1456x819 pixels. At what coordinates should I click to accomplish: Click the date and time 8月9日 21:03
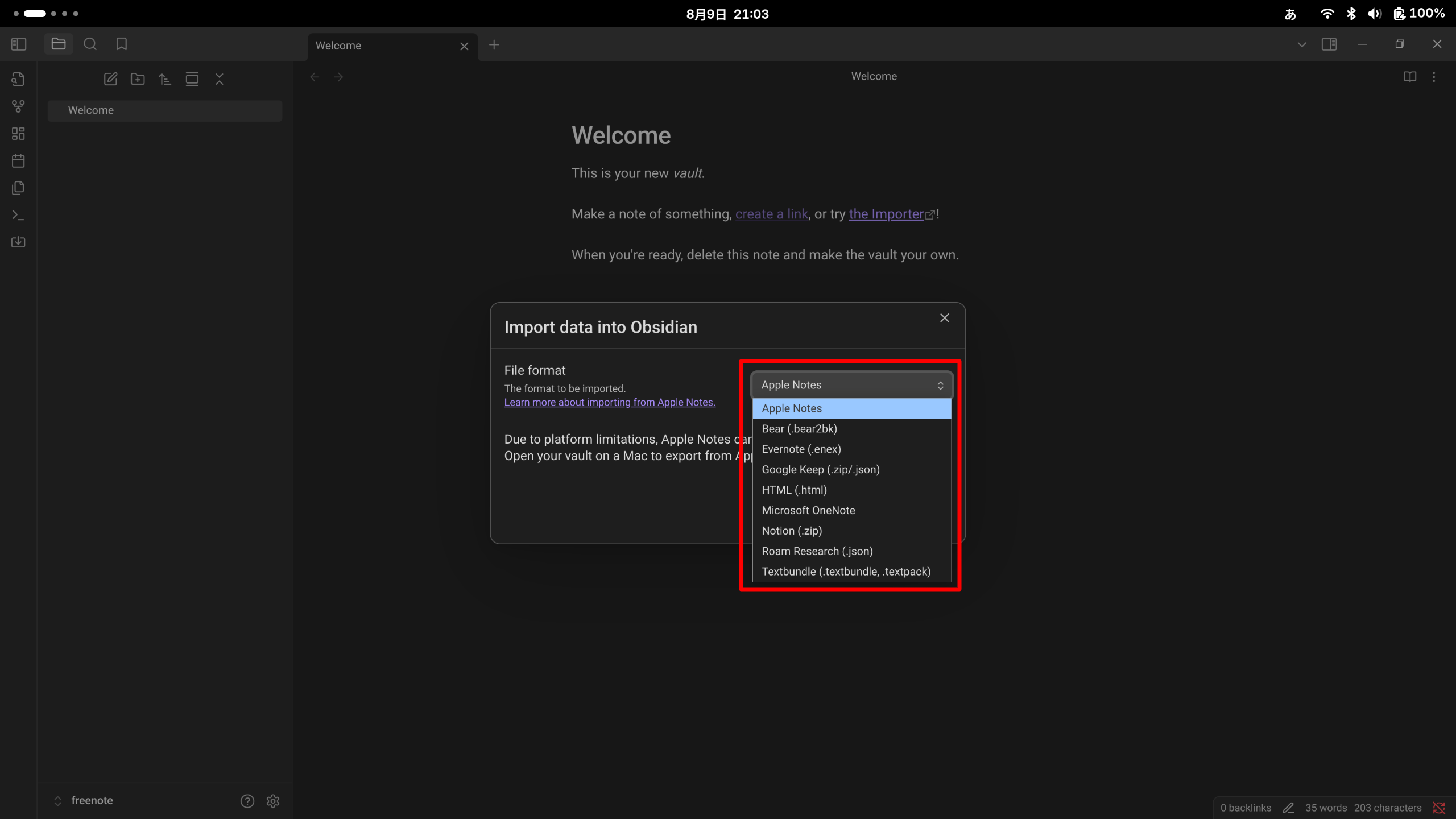click(727, 14)
